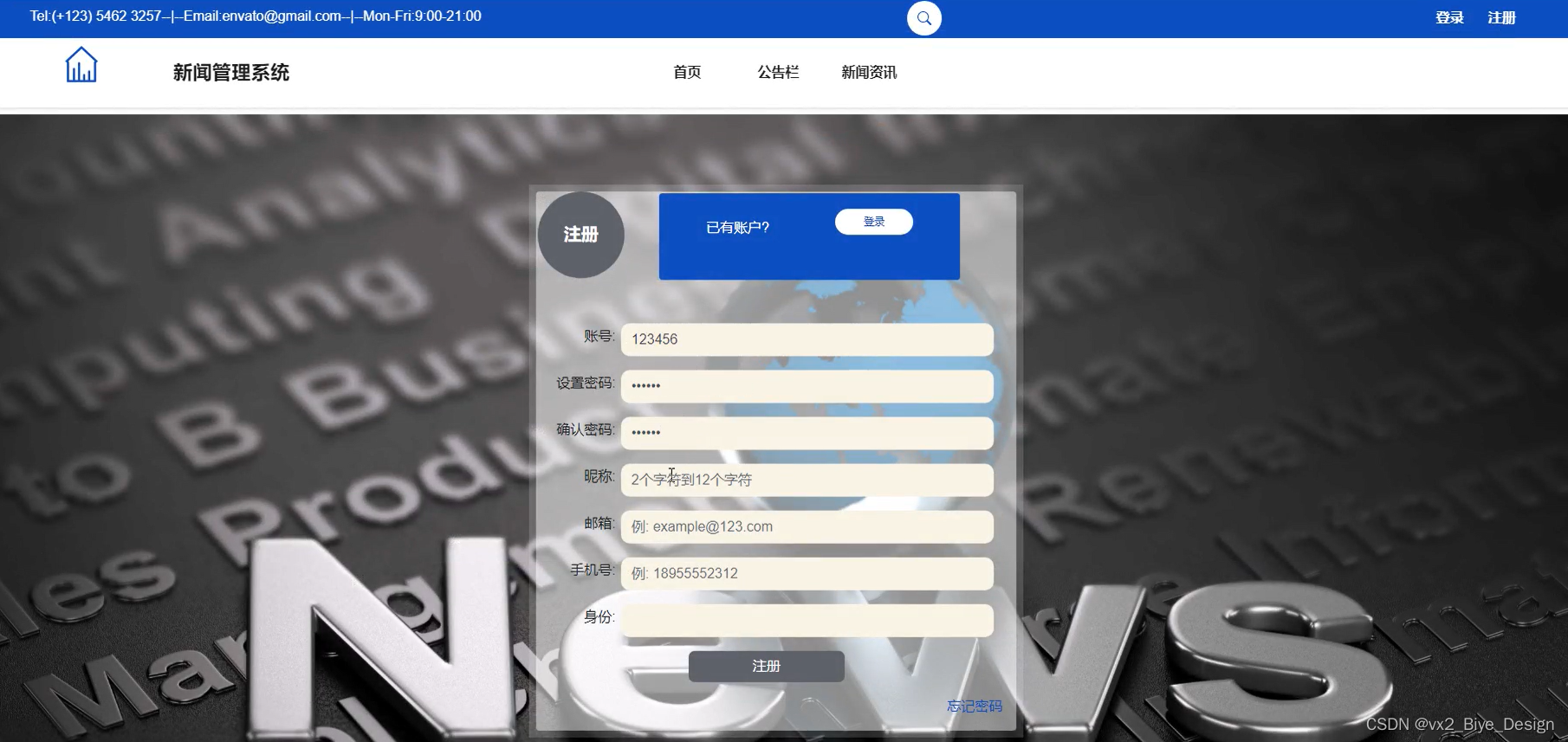Screen dimensions: 1568x742
Task: Submit the form with 注册 button
Action: click(x=767, y=667)
